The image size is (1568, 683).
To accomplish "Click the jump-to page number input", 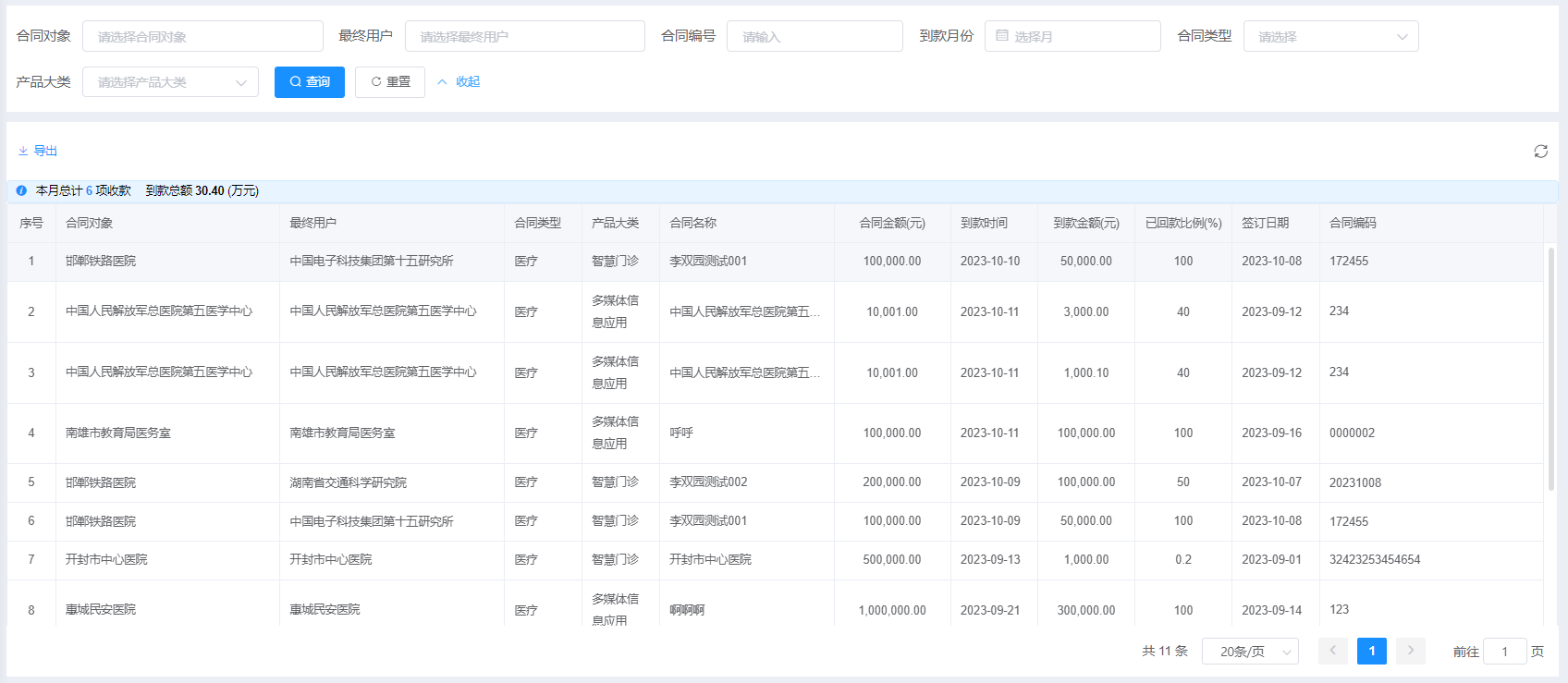I will pyautogui.click(x=1504, y=652).
